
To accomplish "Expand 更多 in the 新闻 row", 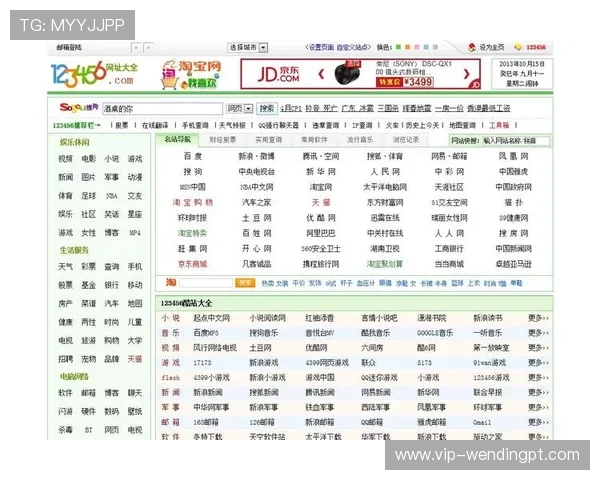I will tap(538, 392).
